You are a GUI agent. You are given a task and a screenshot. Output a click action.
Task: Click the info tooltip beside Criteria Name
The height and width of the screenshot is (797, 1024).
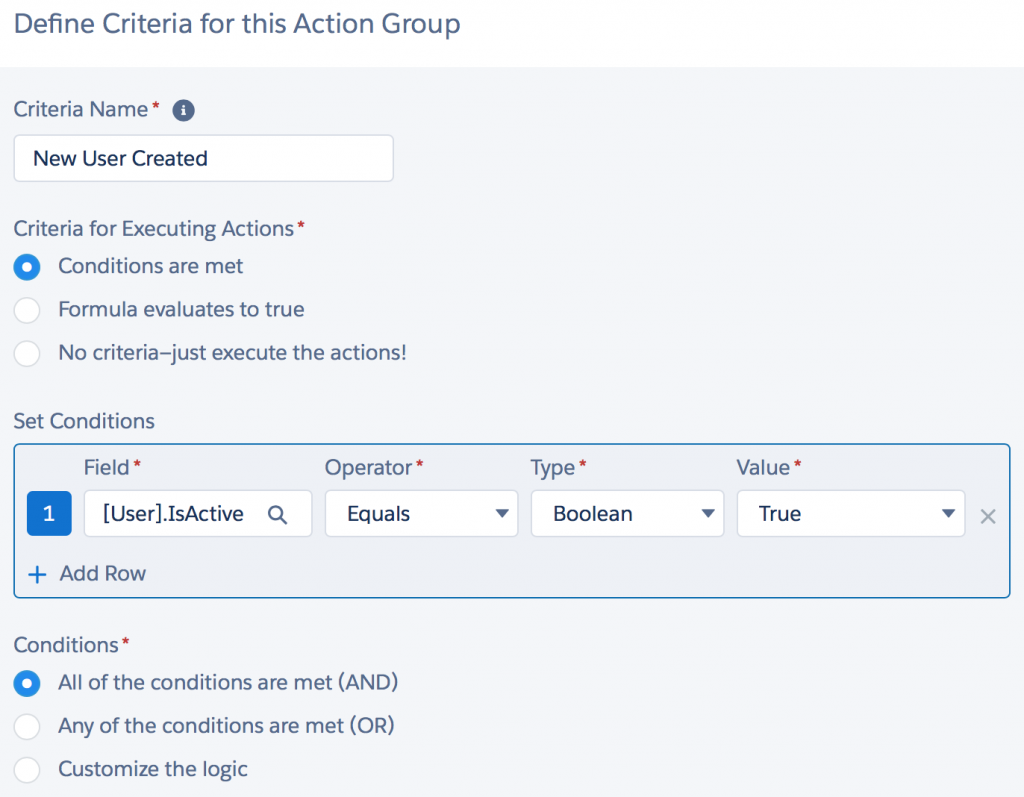pyautogui.click(x=183, y=111)
